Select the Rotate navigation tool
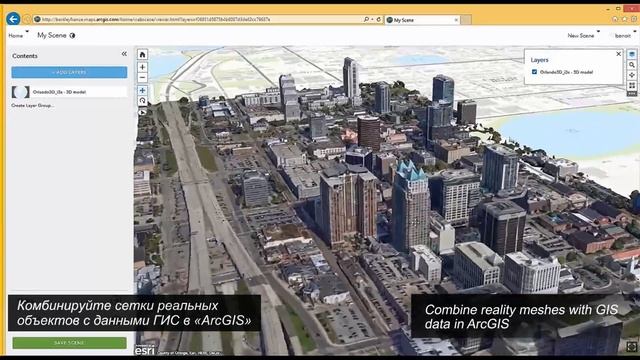The image size is (640, 360). [142, 100]
